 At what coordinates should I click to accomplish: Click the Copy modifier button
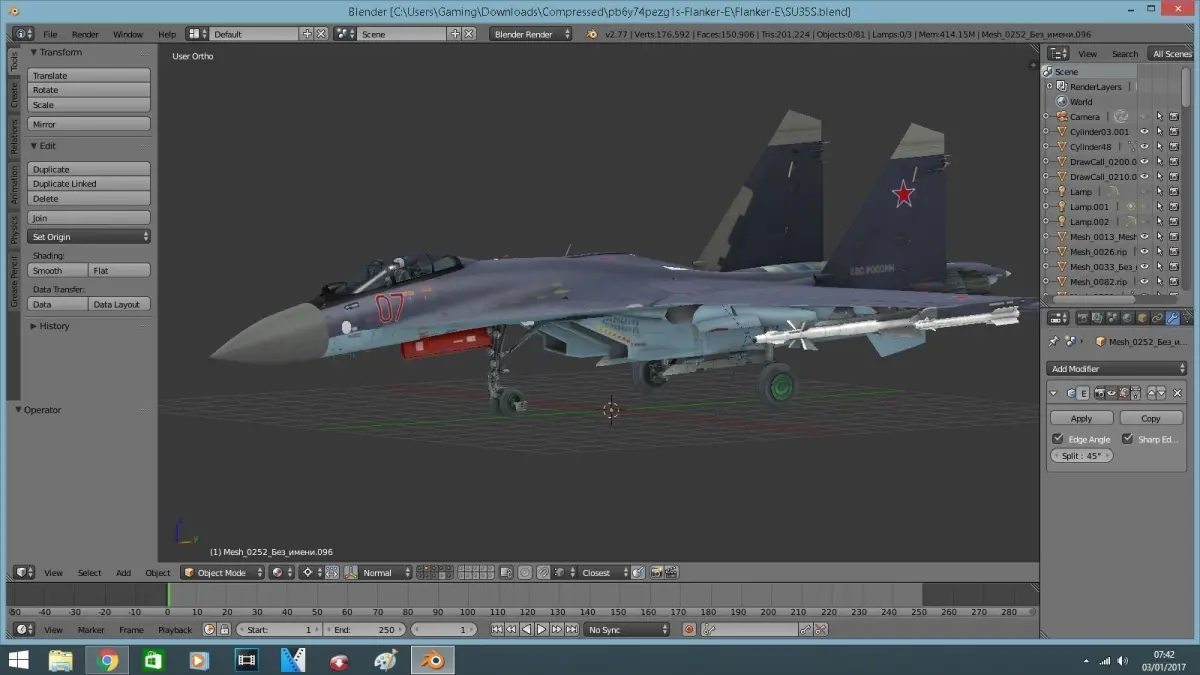[x=1151, y=418]
